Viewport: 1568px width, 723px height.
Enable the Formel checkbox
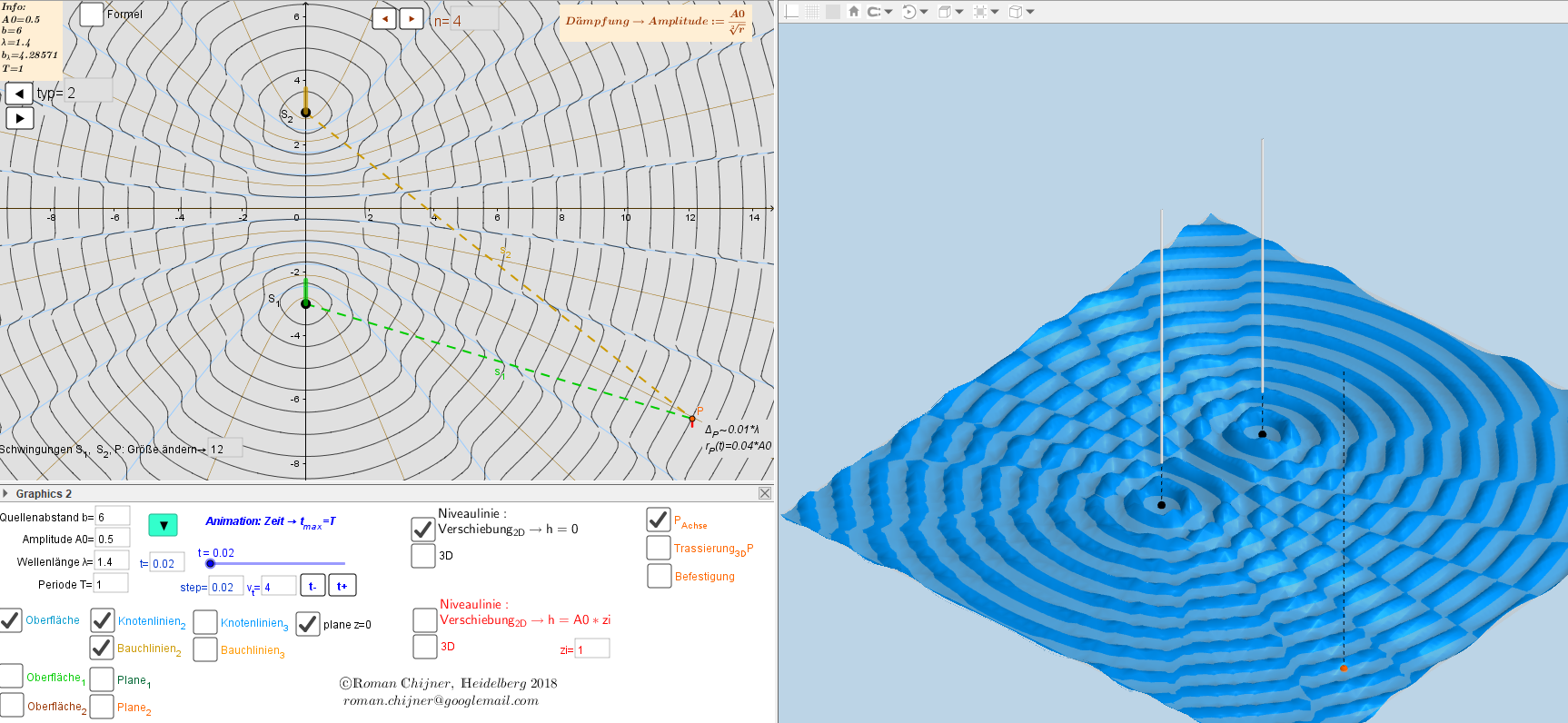tap(92, 15)
